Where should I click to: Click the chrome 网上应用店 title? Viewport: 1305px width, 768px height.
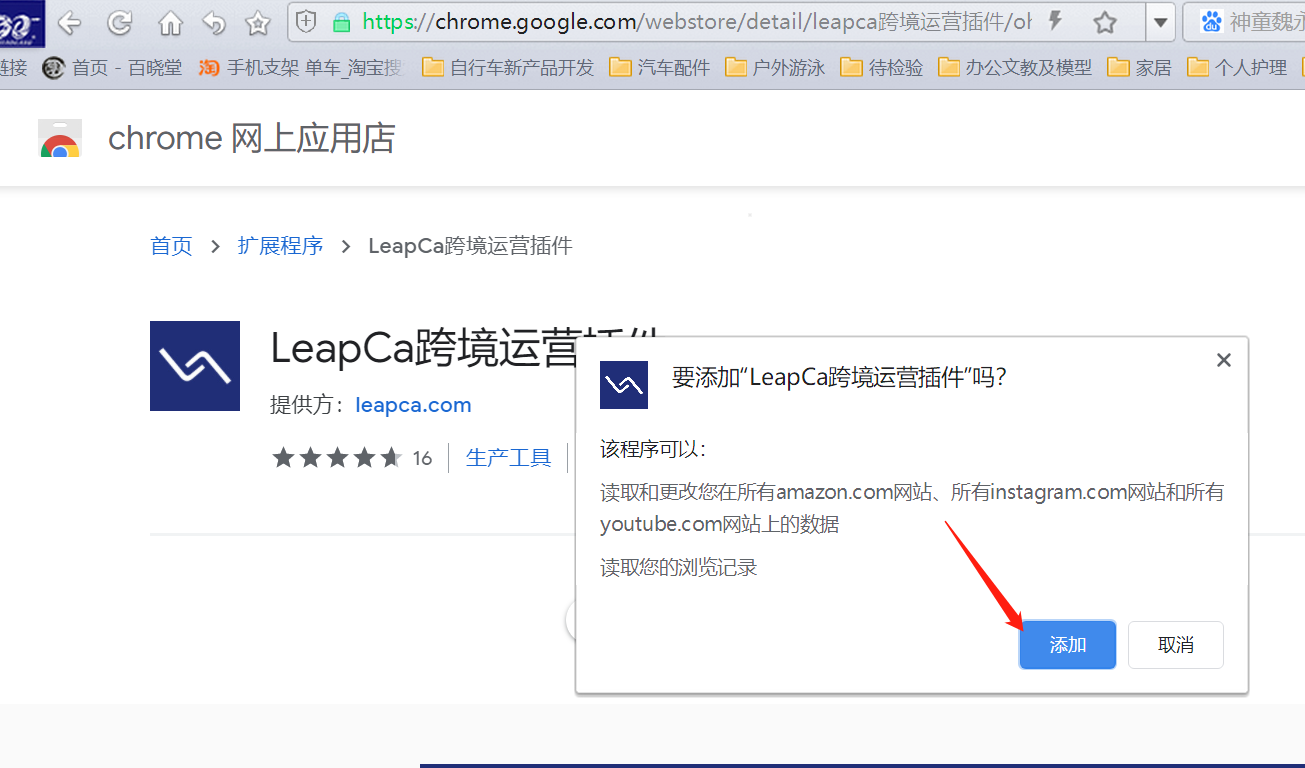click(252, 138)
